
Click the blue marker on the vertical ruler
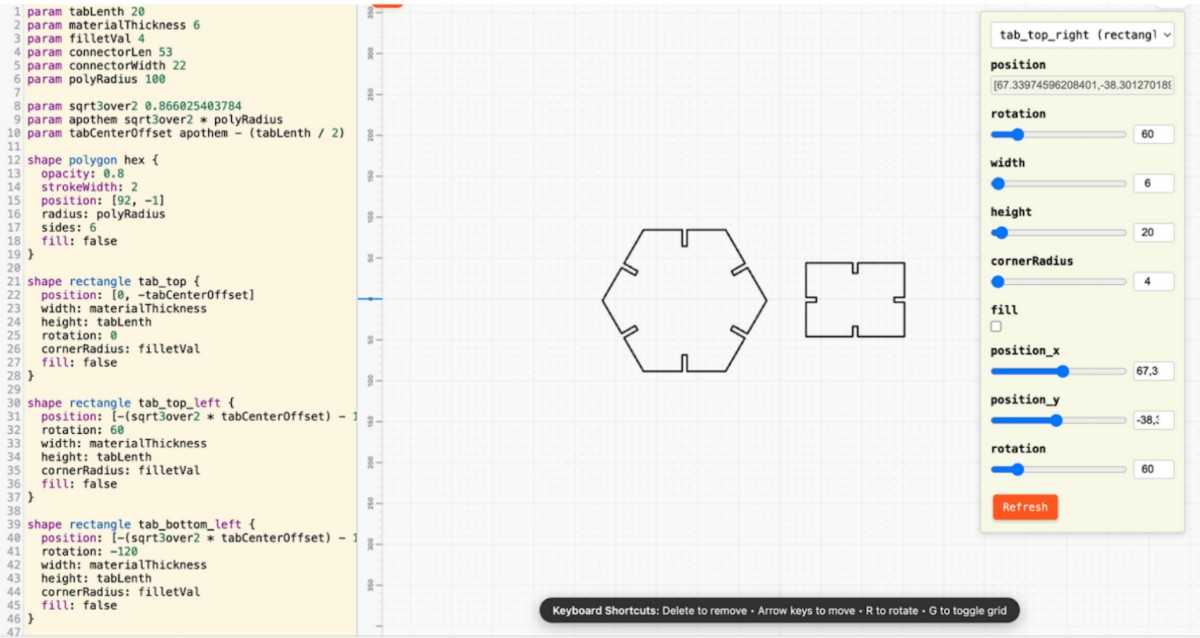[371, 297]
